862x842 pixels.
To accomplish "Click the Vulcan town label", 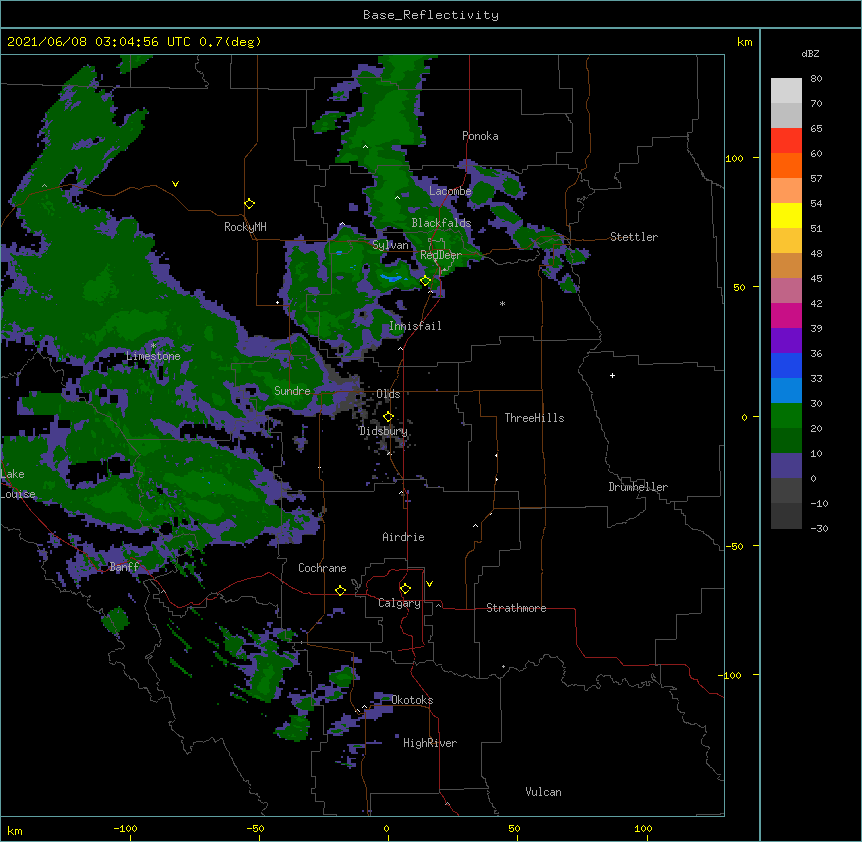I will (x=543, y=792).
